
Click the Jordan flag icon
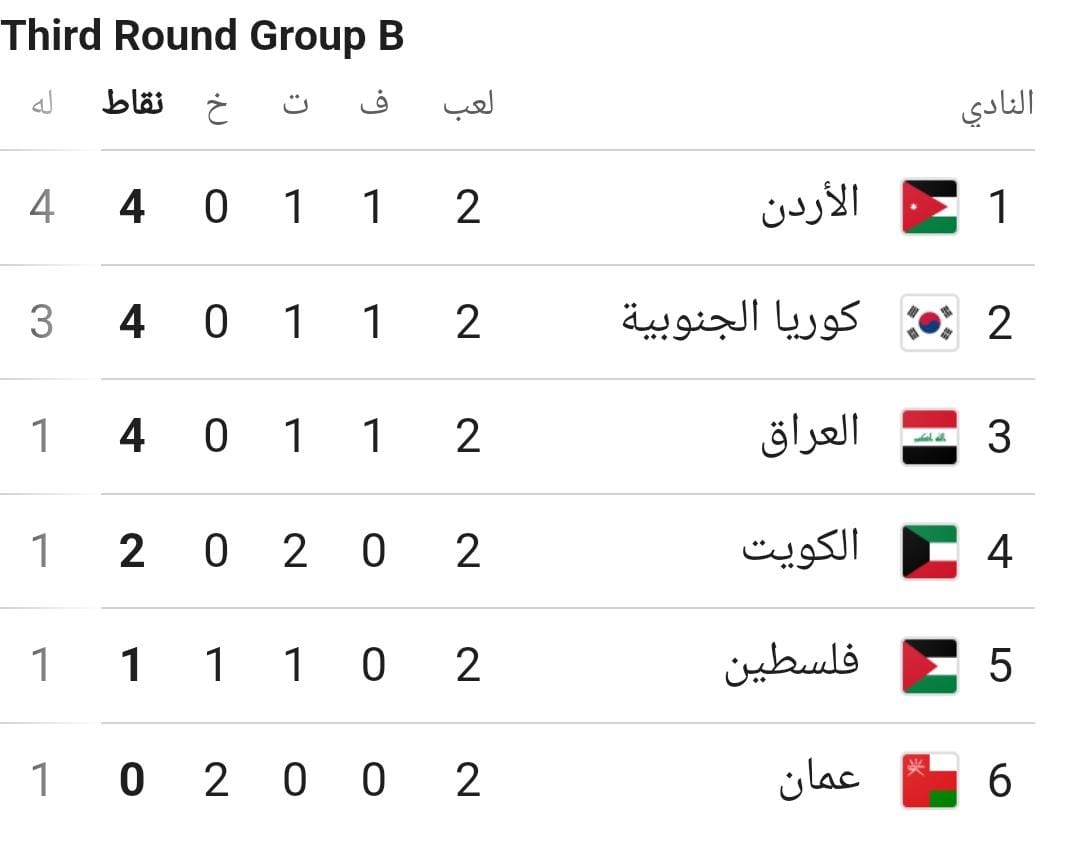click(x=929, y=207)
